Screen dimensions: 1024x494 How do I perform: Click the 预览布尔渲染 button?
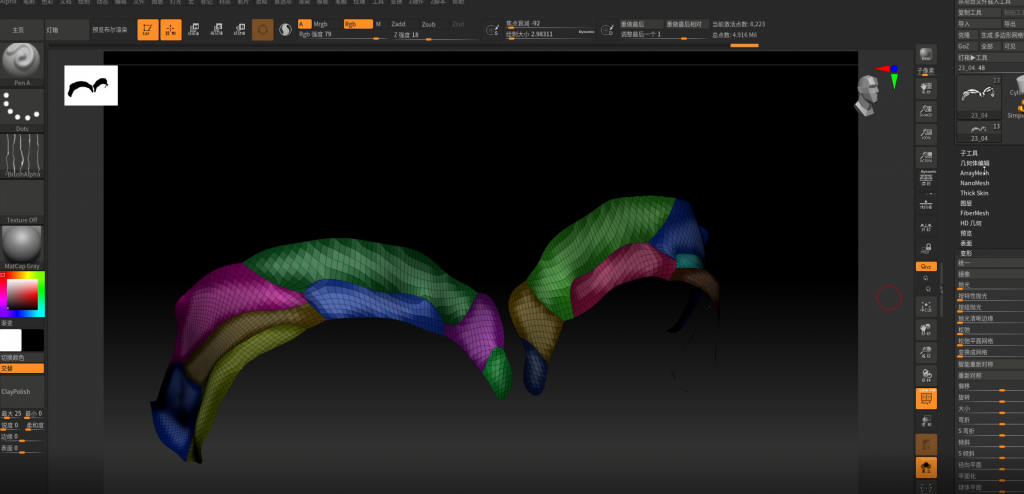(110, 30)
